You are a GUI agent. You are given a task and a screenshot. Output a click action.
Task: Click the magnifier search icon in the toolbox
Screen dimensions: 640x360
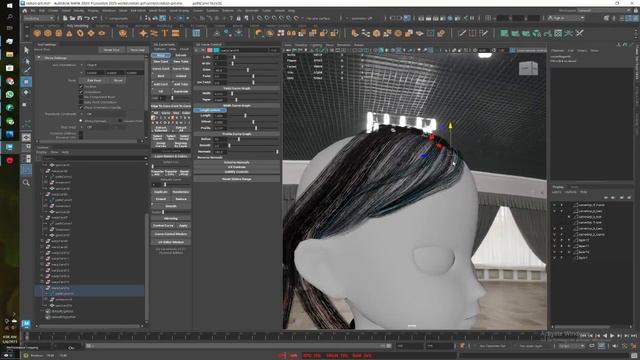pyautogui.click(x=27, y=182)
